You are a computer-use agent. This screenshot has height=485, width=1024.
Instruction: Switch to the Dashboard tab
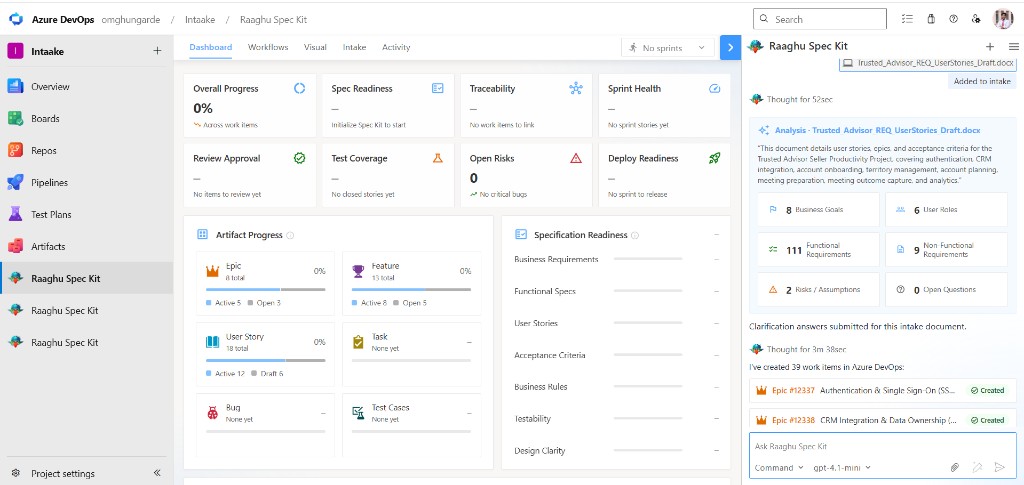point(210,47)
